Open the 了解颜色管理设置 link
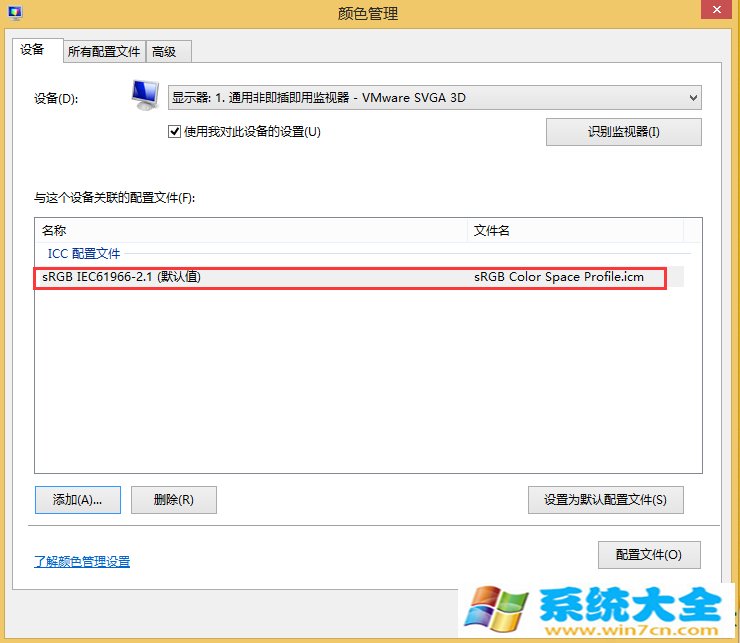Image resolution: width=740 pixels, height=643 pixels. 82,561
